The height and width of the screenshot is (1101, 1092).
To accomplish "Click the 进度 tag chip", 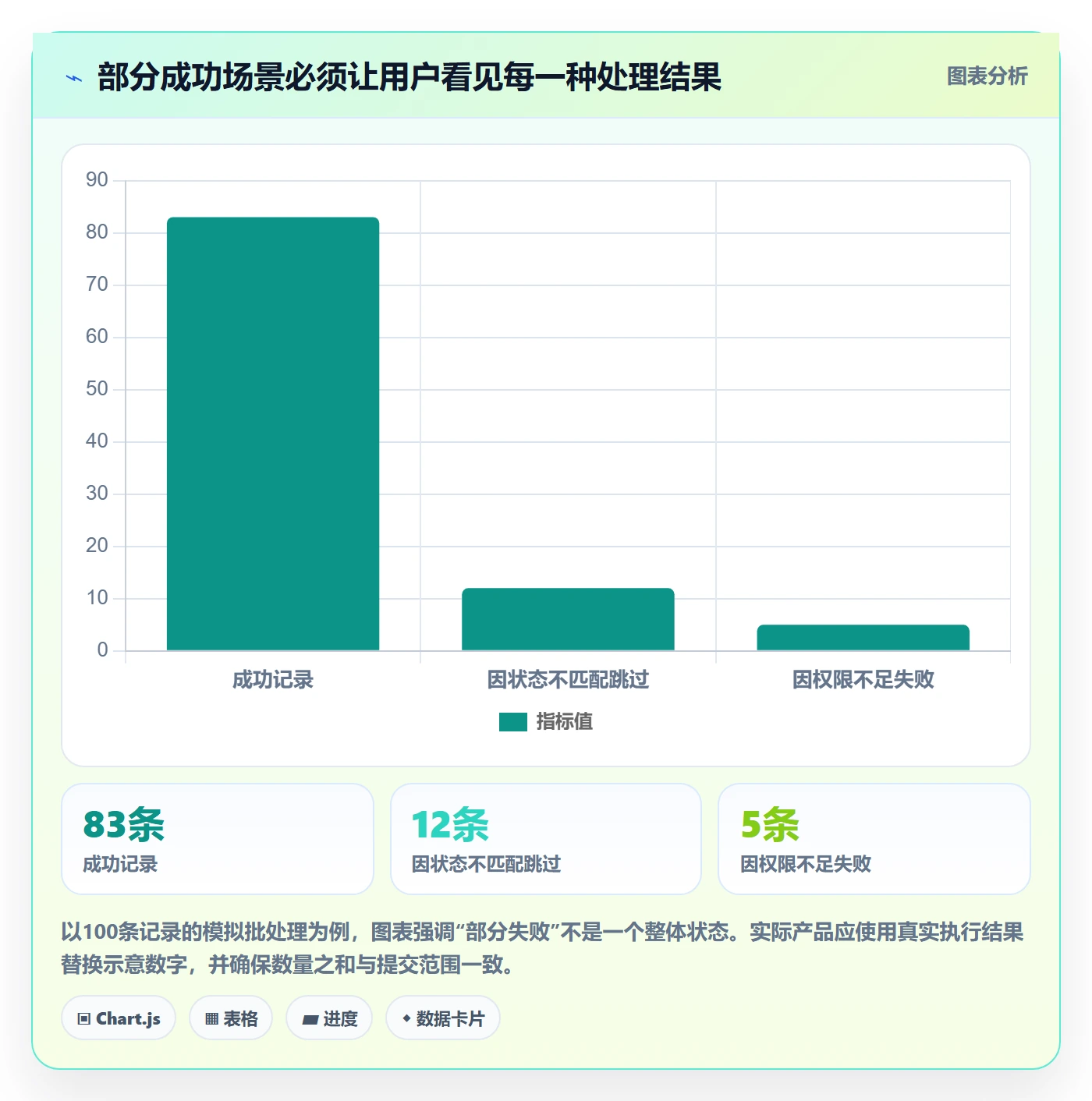I will tap(329, 1018).
